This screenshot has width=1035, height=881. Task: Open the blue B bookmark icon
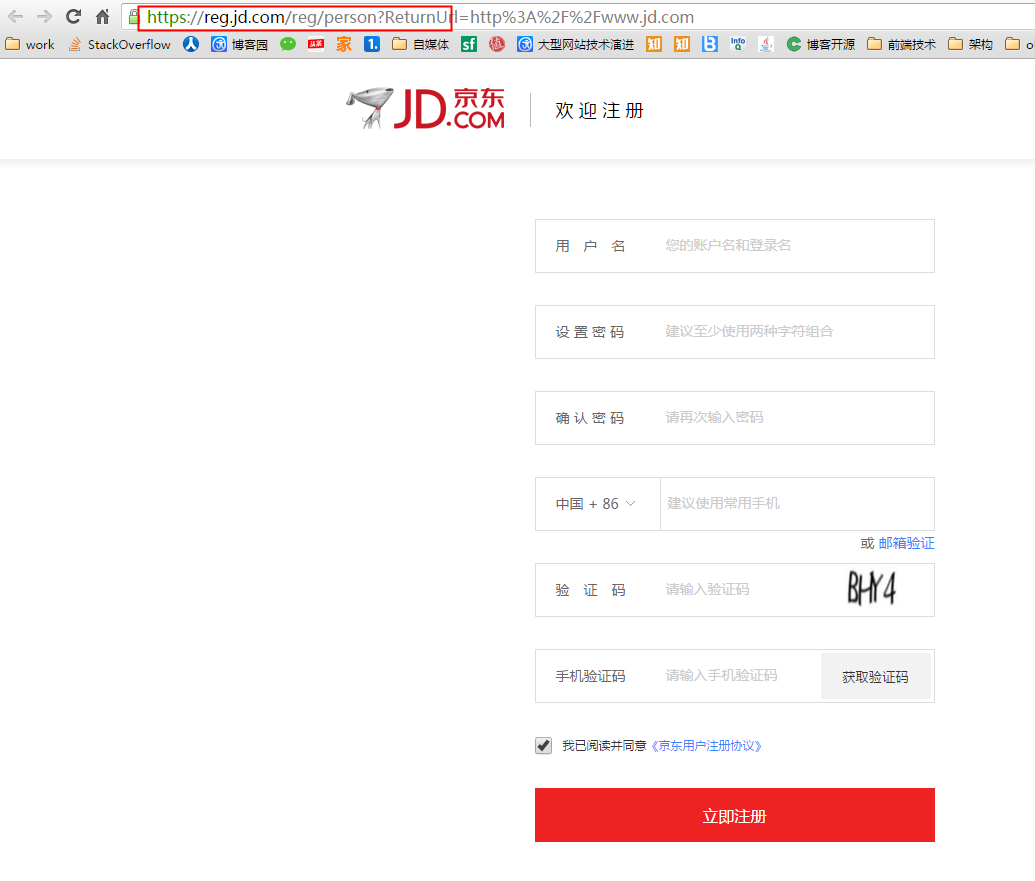click(x=710, y=44)
